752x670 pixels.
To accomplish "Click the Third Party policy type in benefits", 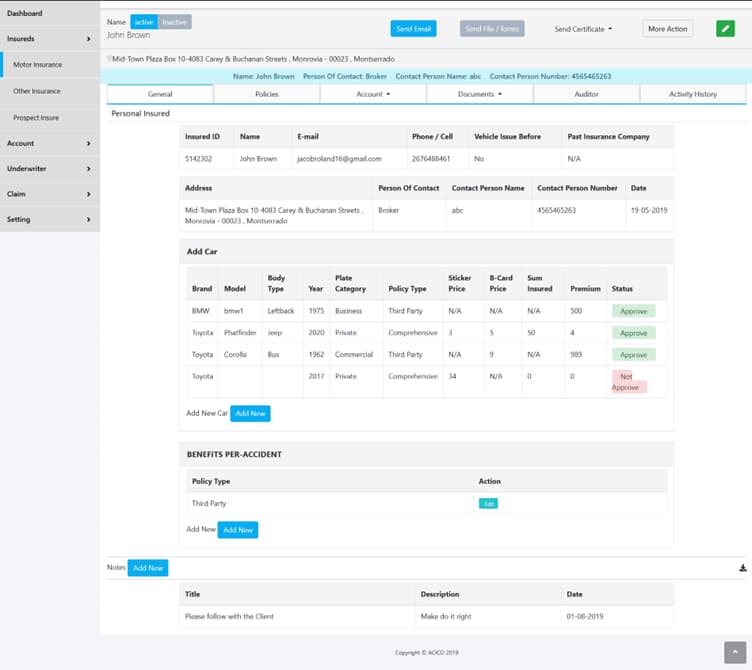I will [x=209, y=503].
